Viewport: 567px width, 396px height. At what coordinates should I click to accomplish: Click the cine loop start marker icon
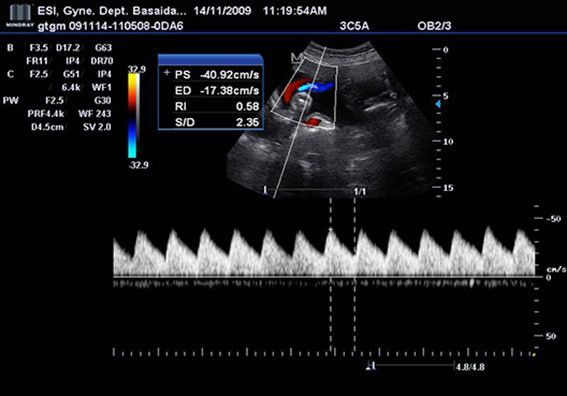371,366
